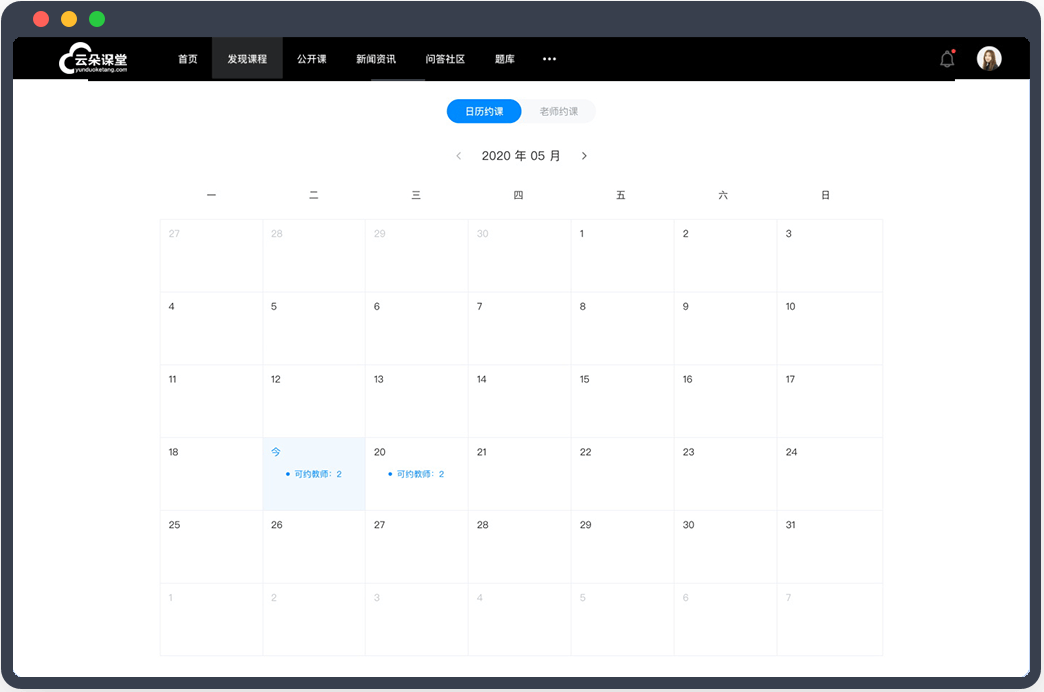Go to previous month with left chevron
Image resolution: width=1044 pixels, height=692 pixels.
(458, 156)
